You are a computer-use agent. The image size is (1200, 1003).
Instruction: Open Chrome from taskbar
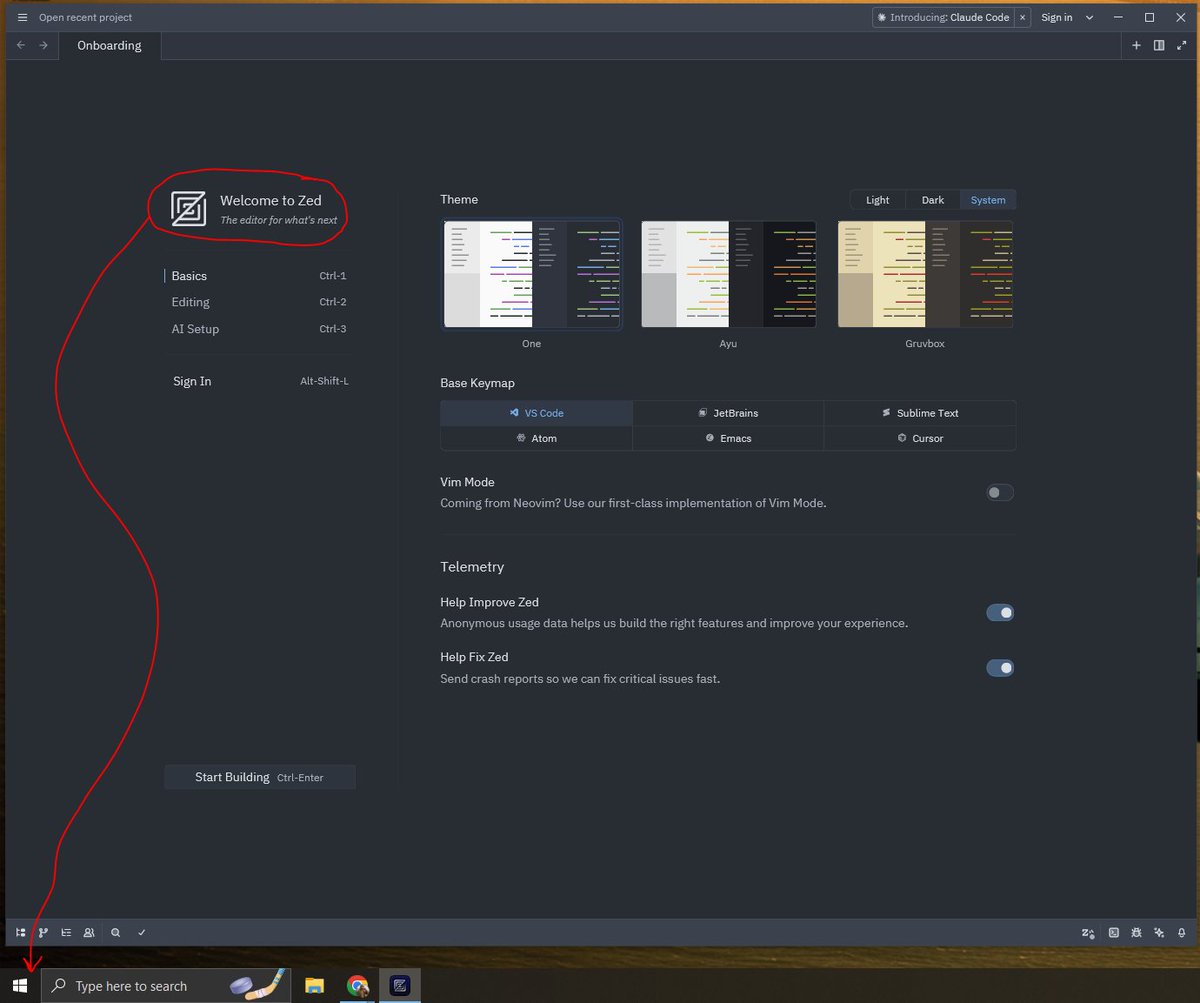click(x=357, y=985)
